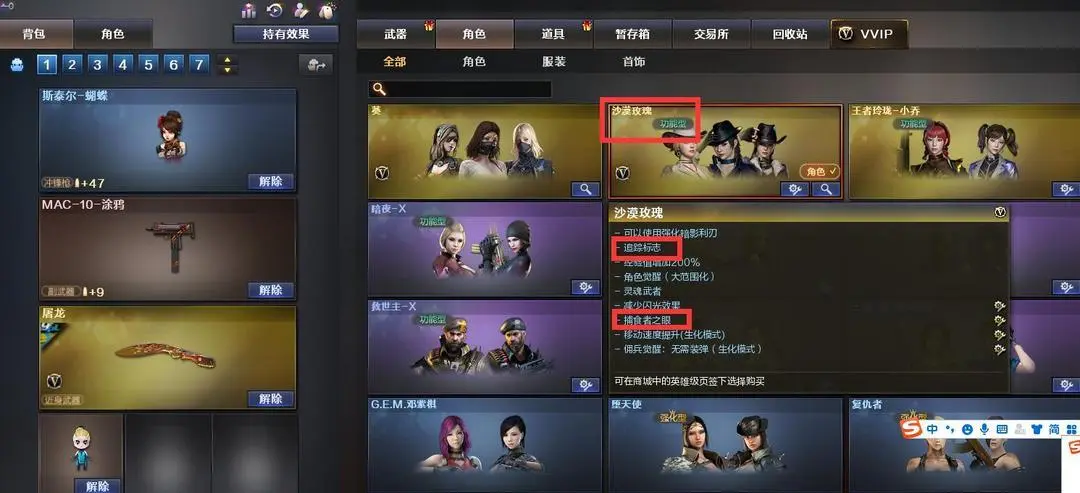Open the VVIP tab

tap(869, 34)
